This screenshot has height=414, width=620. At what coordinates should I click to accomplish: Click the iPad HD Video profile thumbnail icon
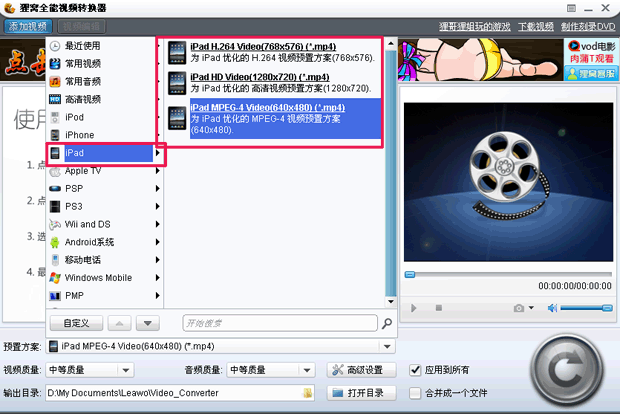coord(177,83)
